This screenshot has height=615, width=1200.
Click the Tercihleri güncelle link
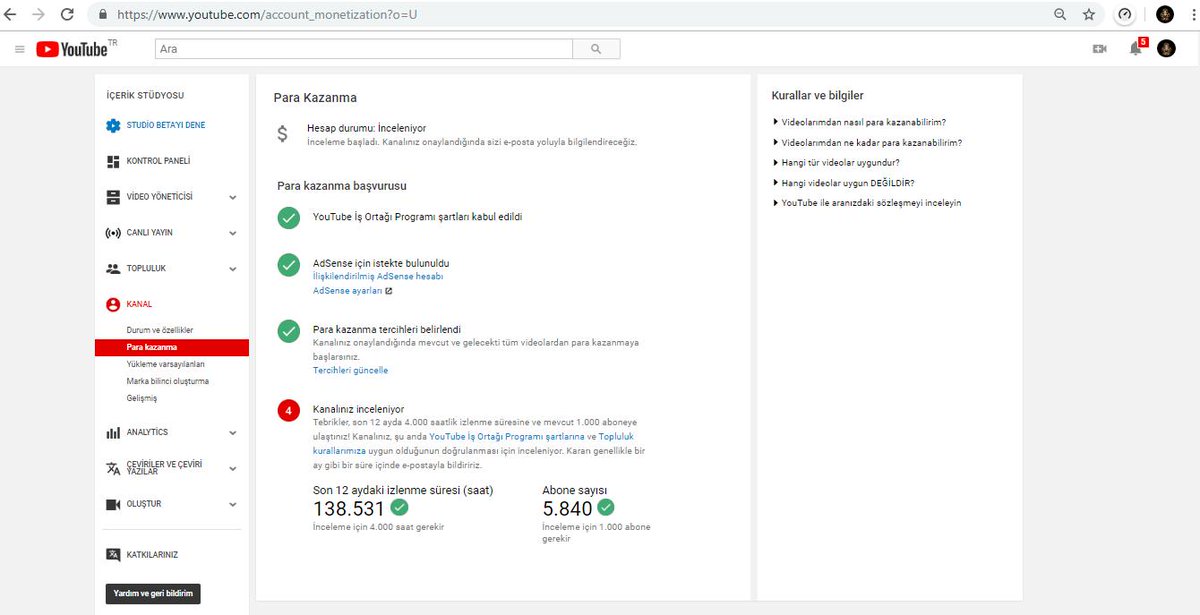[x=350, y=370]
